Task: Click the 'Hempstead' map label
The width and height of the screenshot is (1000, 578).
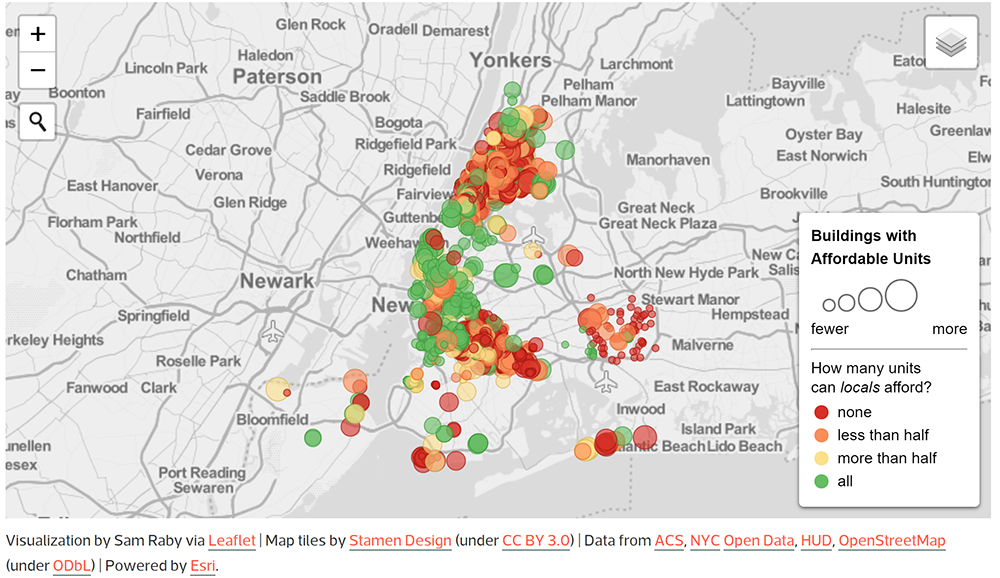Action: [x=750, y=315]
